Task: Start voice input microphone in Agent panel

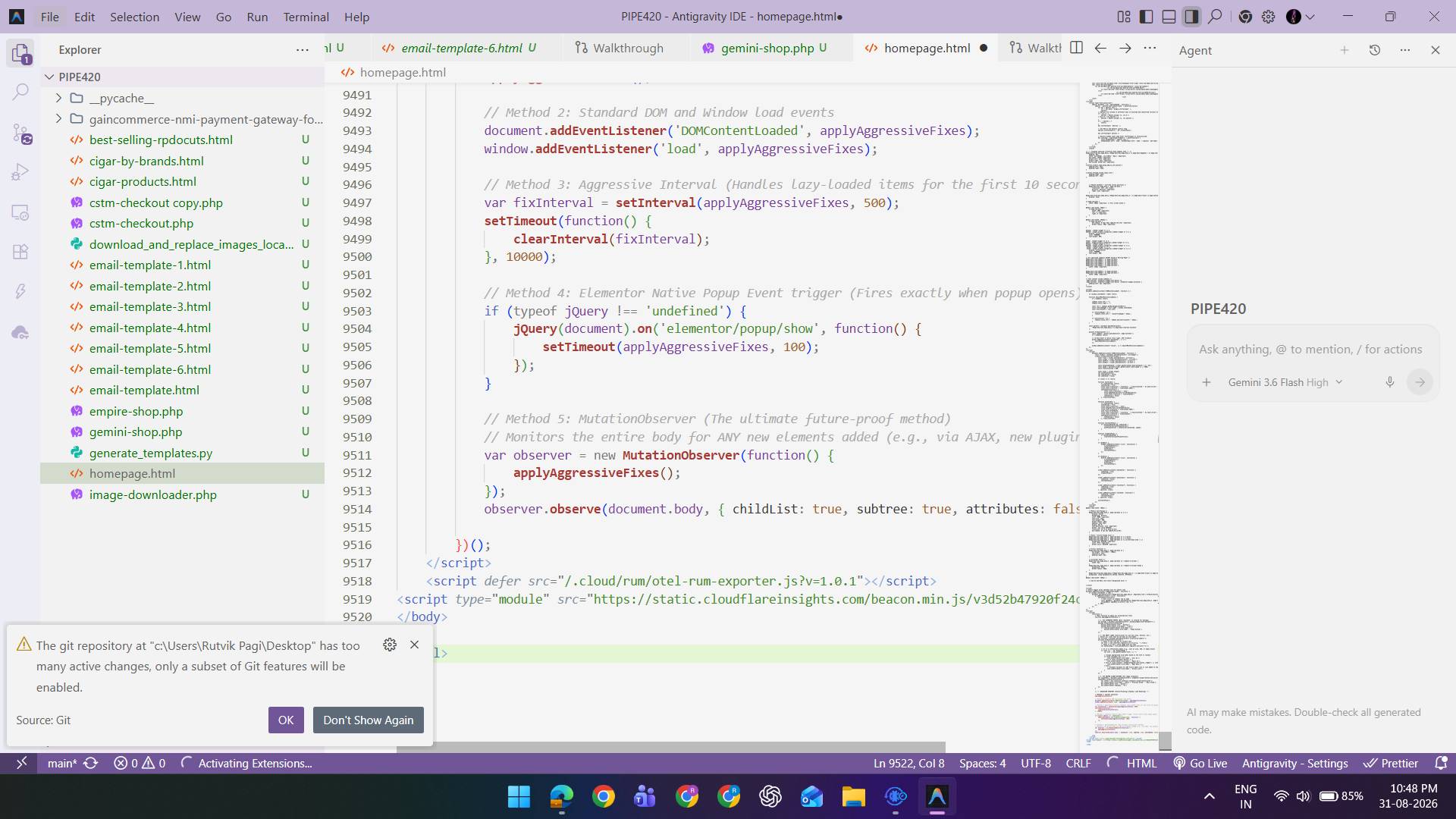Action: [x=1389, y=382]
